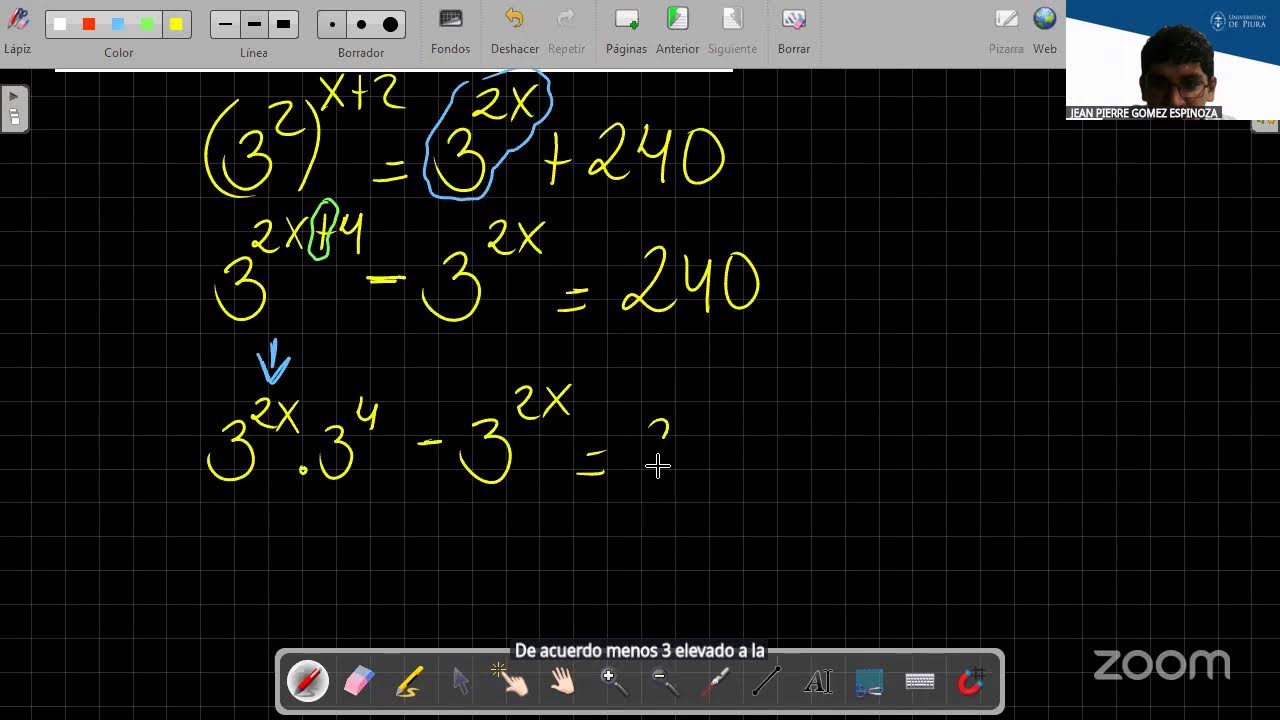Open the Páginas pages button
This screenshot has height=720, width=1280.
[x=627, y=30]
